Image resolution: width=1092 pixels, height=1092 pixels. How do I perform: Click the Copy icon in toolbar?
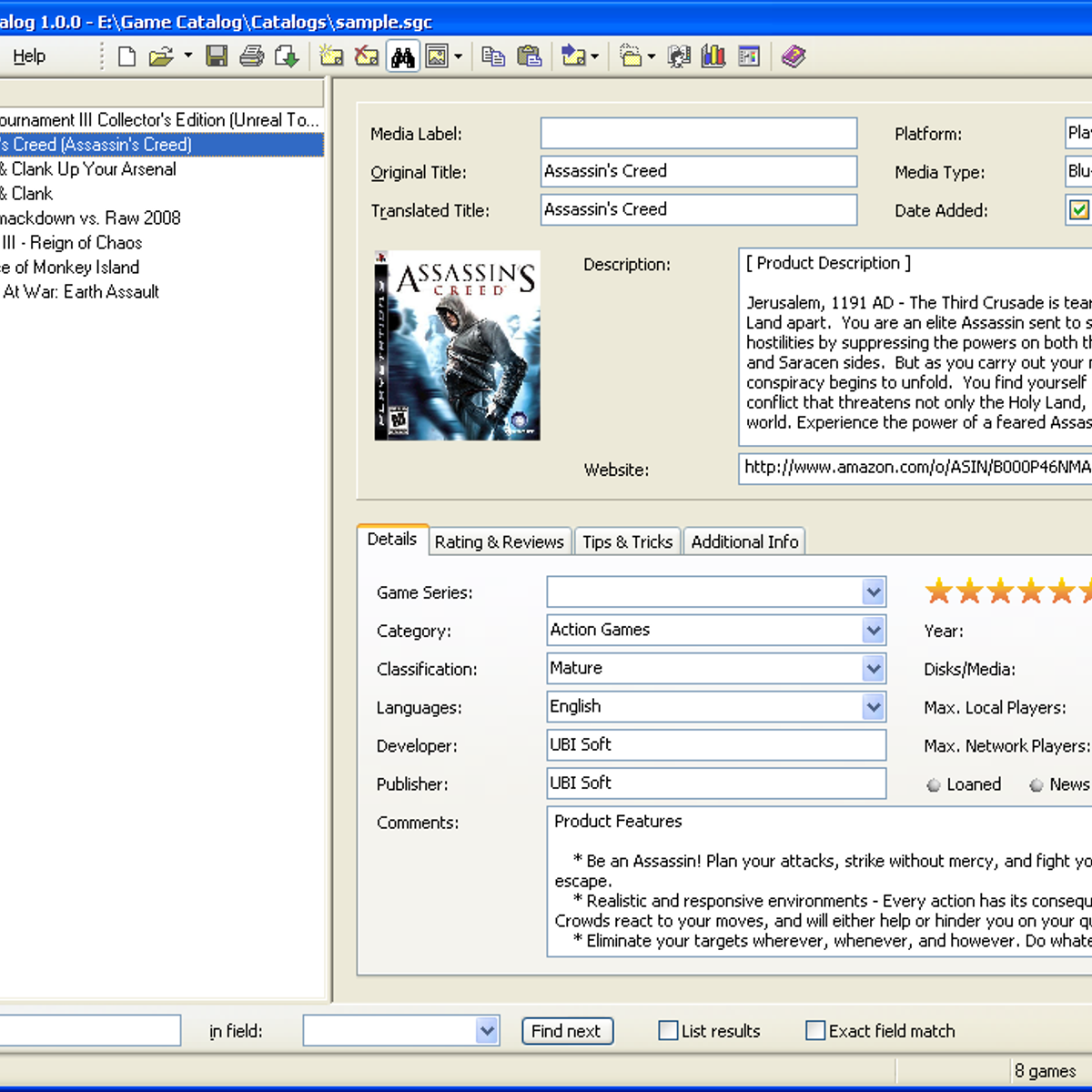coord(493,56)
